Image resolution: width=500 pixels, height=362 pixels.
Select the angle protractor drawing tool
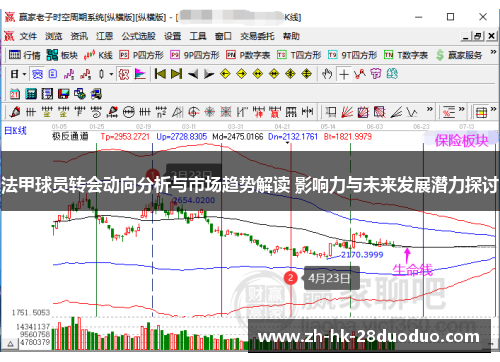pyautogui.click(x=177, y=112)
